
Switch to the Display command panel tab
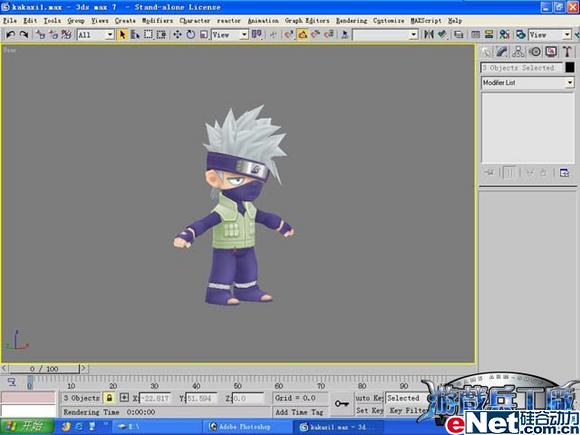pos(551,52)
